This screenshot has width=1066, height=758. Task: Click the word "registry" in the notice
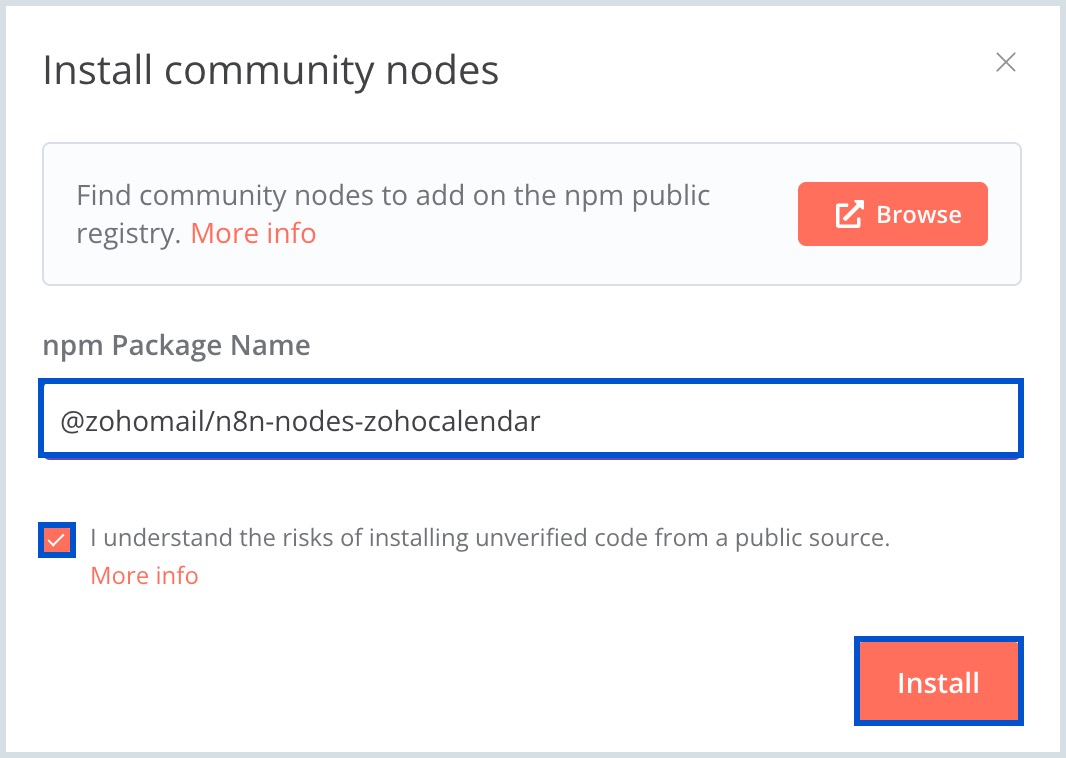[x=129, y=234]
